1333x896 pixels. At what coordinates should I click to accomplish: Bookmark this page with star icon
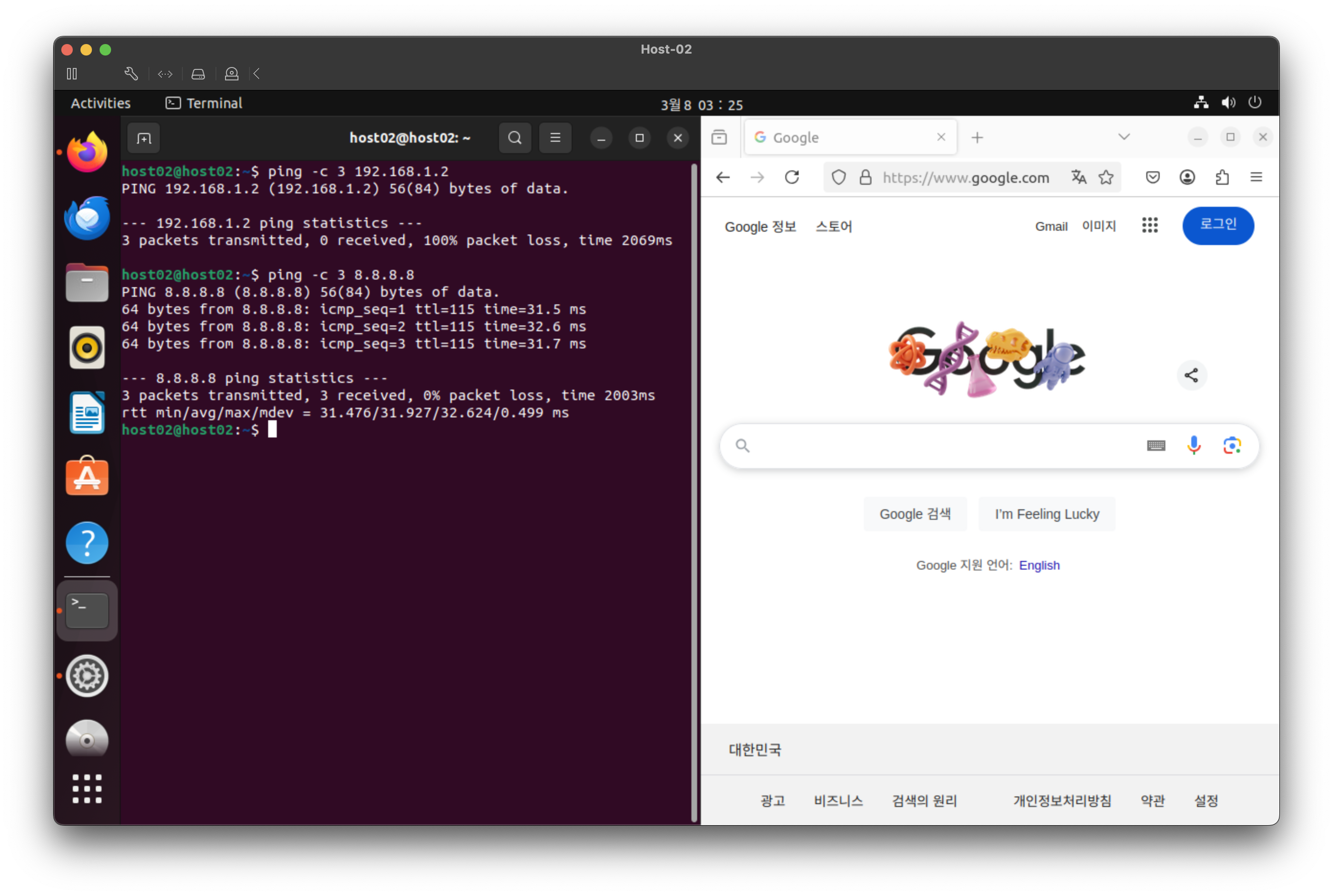tap(1106, 178)
